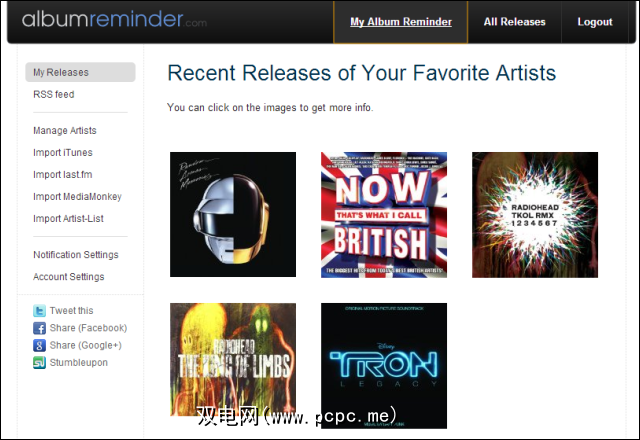Click the Google+ share icon
This screenshot has height=440, width=640.
(x=40, y=345)
